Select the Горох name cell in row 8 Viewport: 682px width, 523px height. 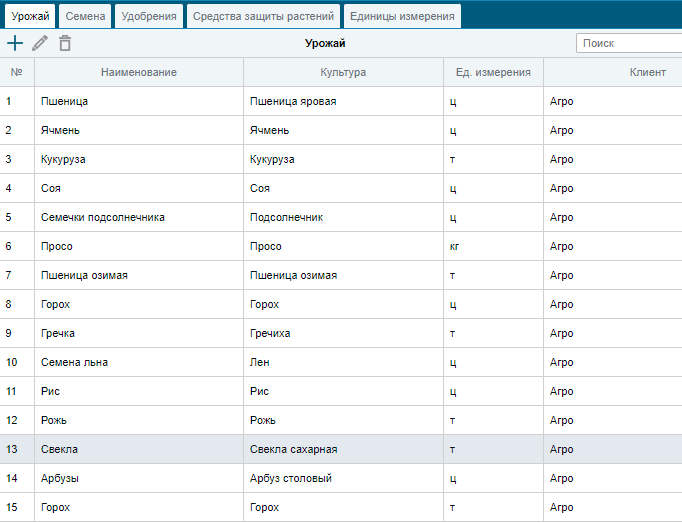pyautogui.click(x=139, y=304)
